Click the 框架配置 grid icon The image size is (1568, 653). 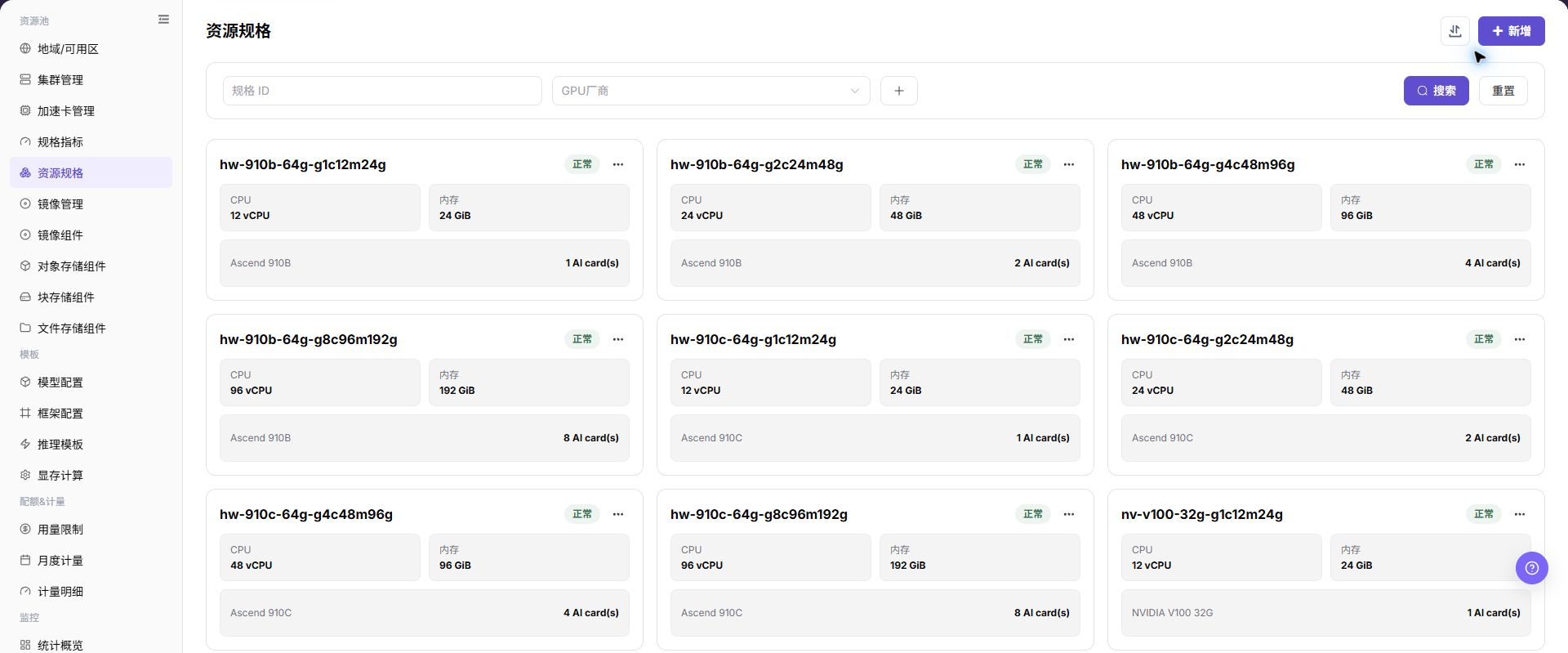[25, 414]
